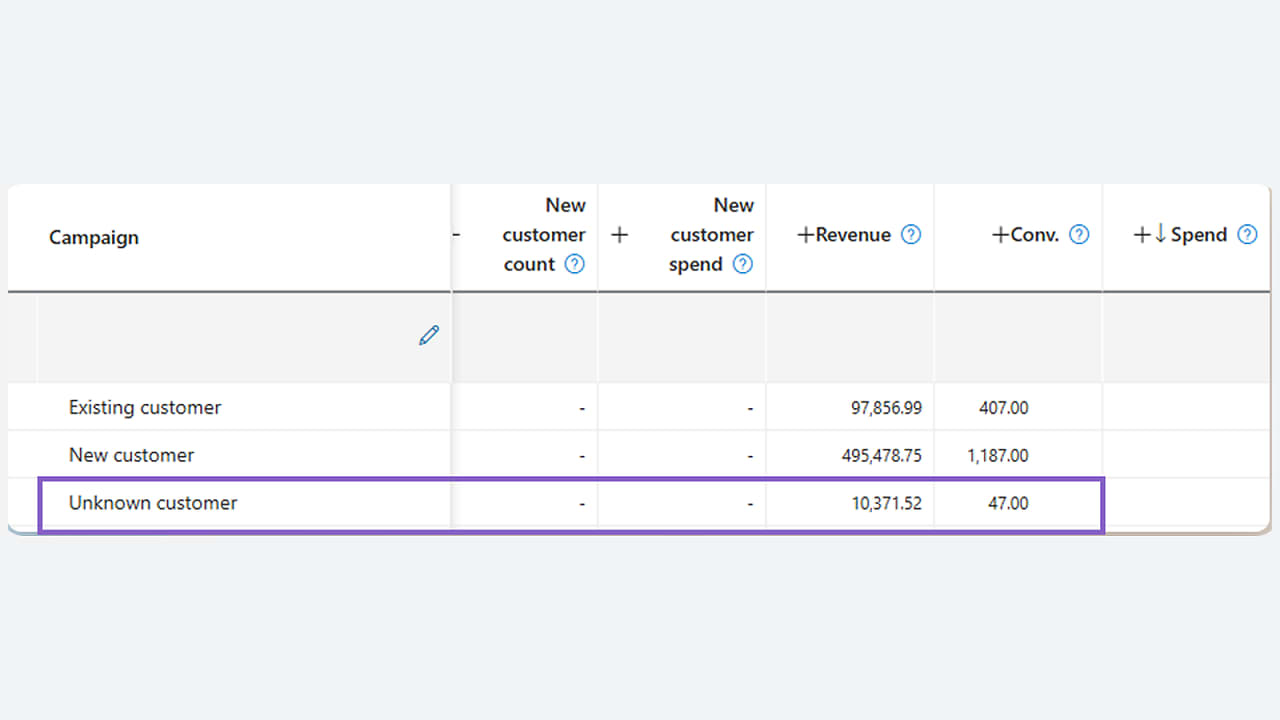This screenshot has height=720, width=1280.
Task: Expand the Revenue column group
Action: click(804, 234)
